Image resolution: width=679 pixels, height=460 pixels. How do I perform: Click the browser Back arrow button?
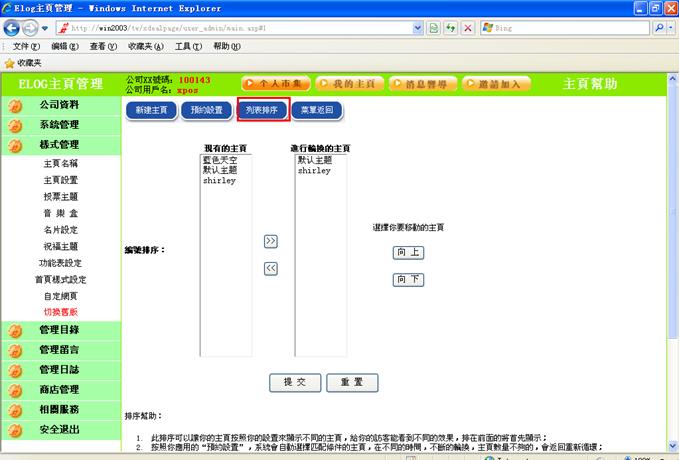[x=13, y=29]
